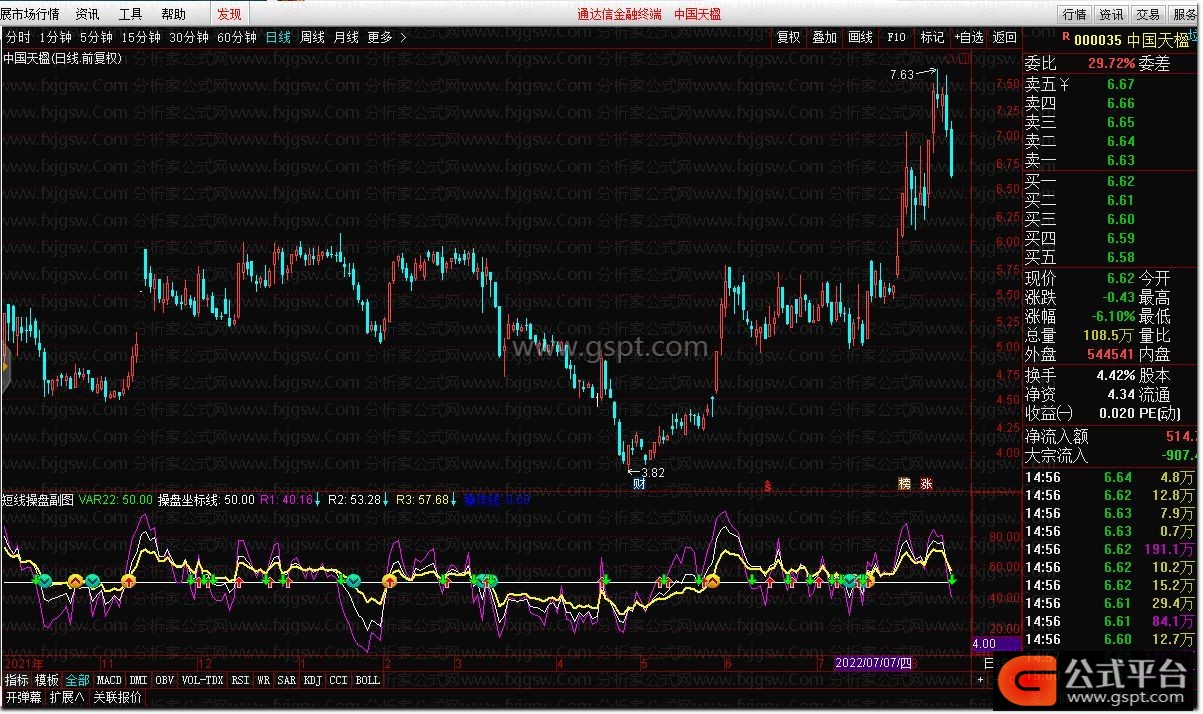Open 指标 indicator tab
Viewport: 1203px width, 714px height.
16,680
